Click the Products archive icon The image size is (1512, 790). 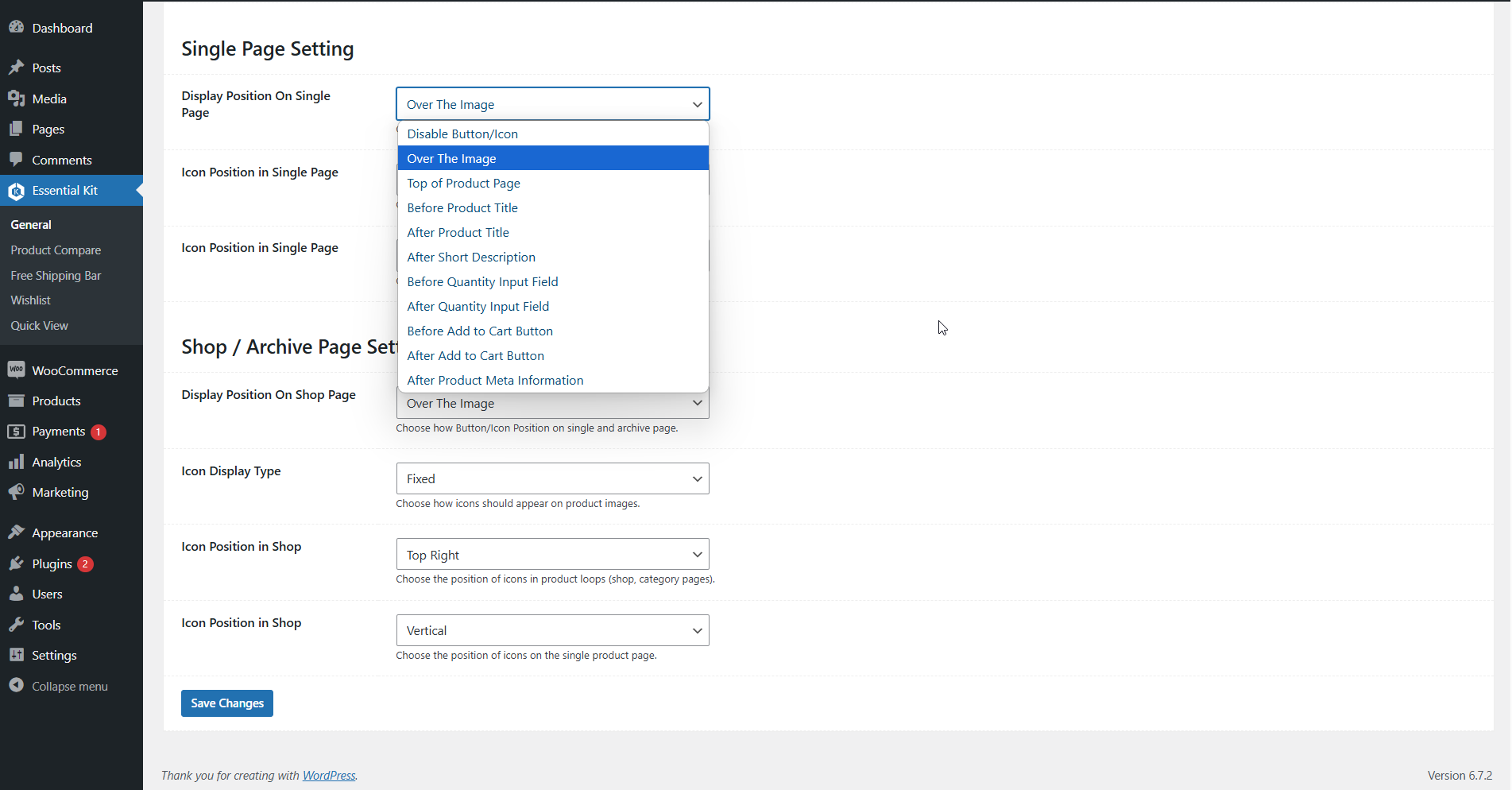pyautogui.click(x=16, y=401)
